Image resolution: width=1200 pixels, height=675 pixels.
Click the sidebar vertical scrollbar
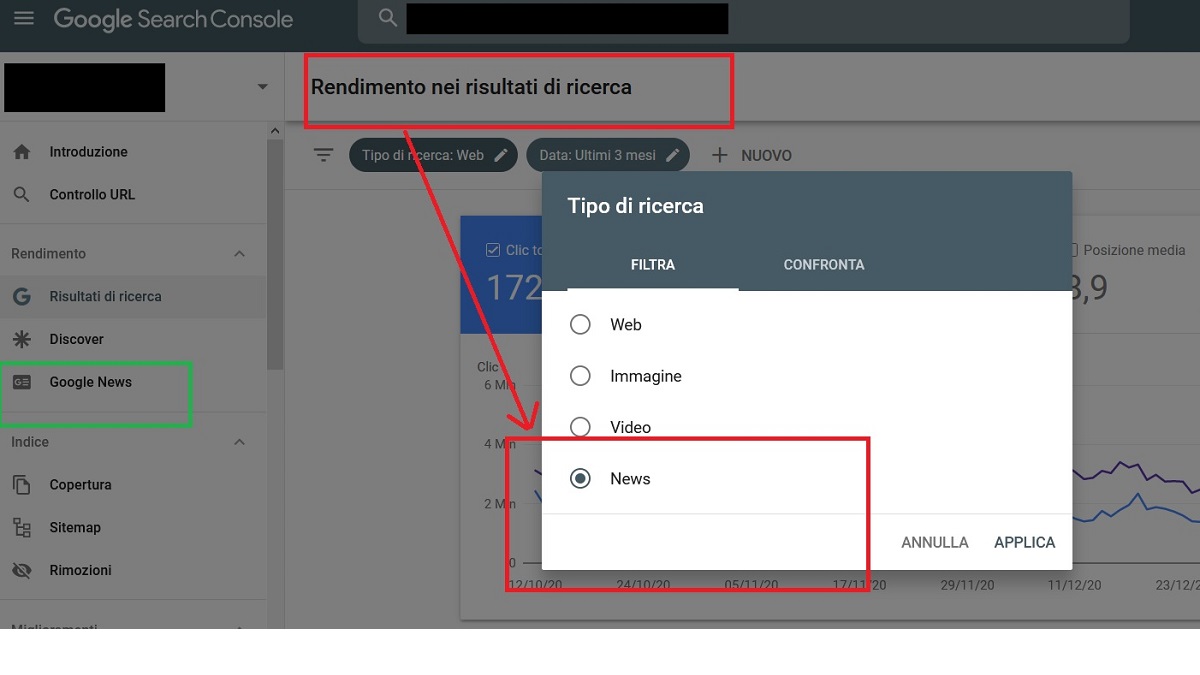pos(276,254)
